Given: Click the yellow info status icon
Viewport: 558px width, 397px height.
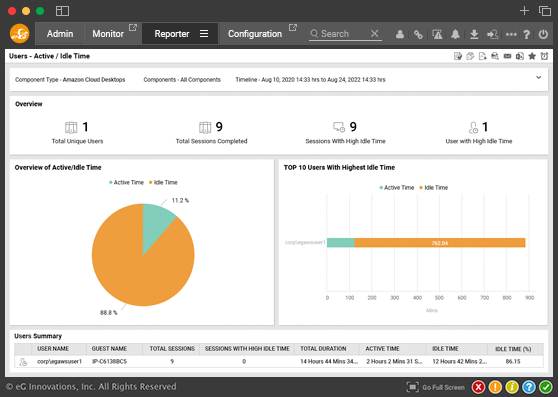Looking at the screenshot, I should click(512, 387).
